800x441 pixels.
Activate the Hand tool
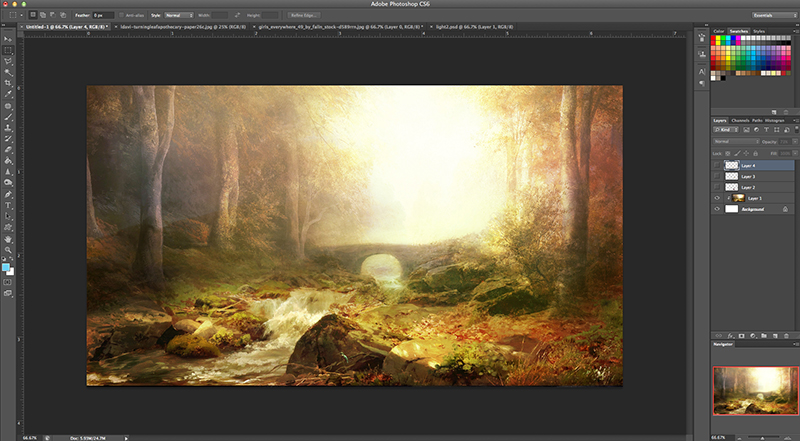pos(8,238)
